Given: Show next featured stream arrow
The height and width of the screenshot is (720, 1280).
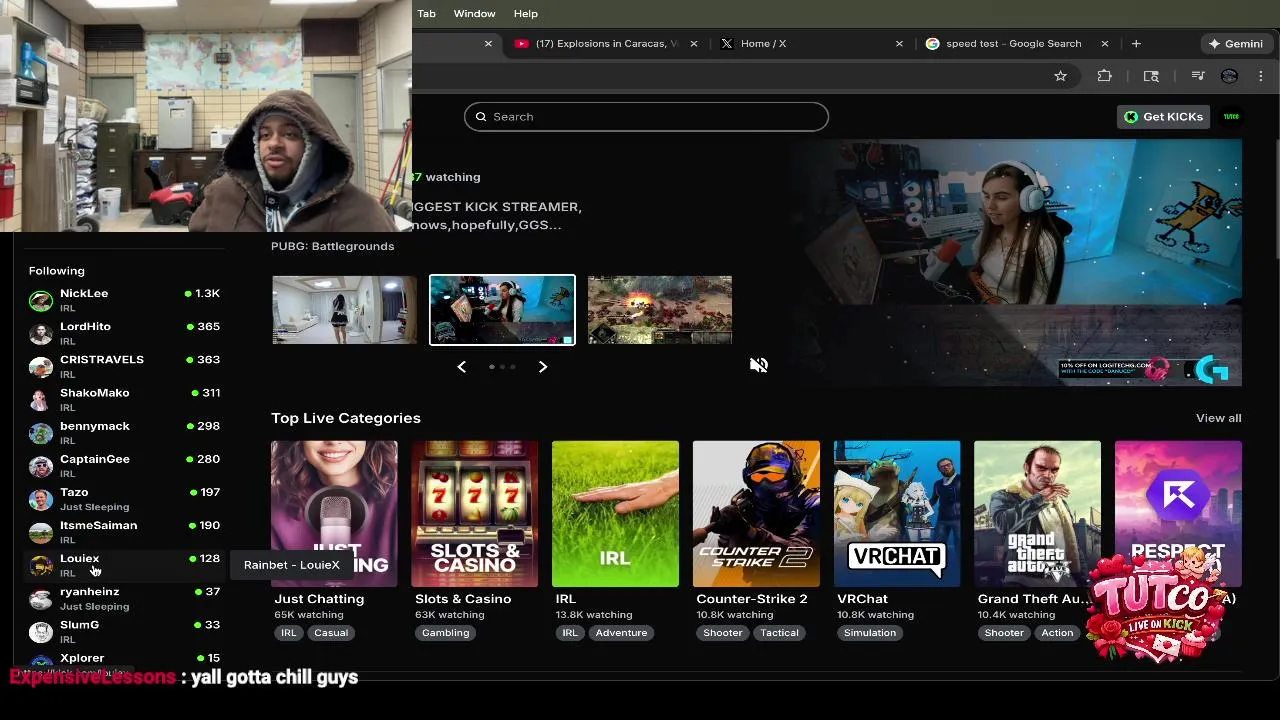Looking at the screenshot, I should (543, 367).
